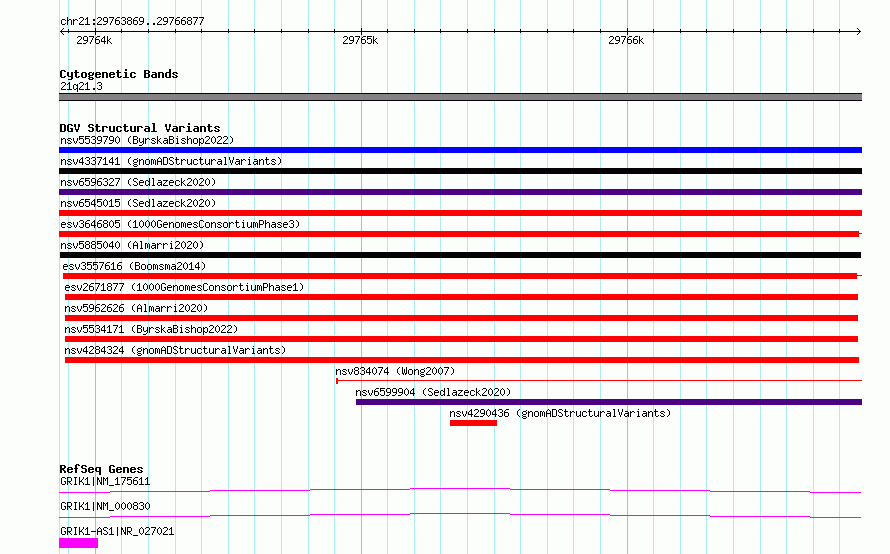Click the 29766k ruler tick label
The image size is (890, 554).
[x=626, y=40]
